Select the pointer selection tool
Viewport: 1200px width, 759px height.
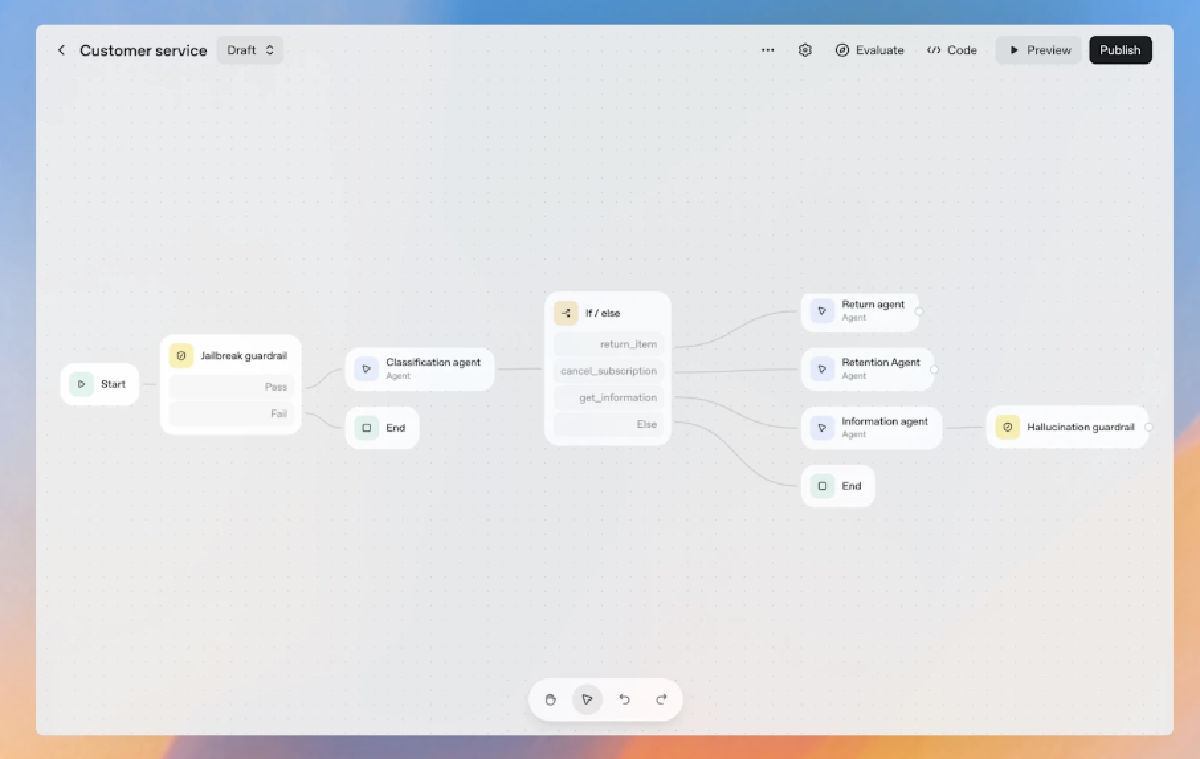[587, 700]
